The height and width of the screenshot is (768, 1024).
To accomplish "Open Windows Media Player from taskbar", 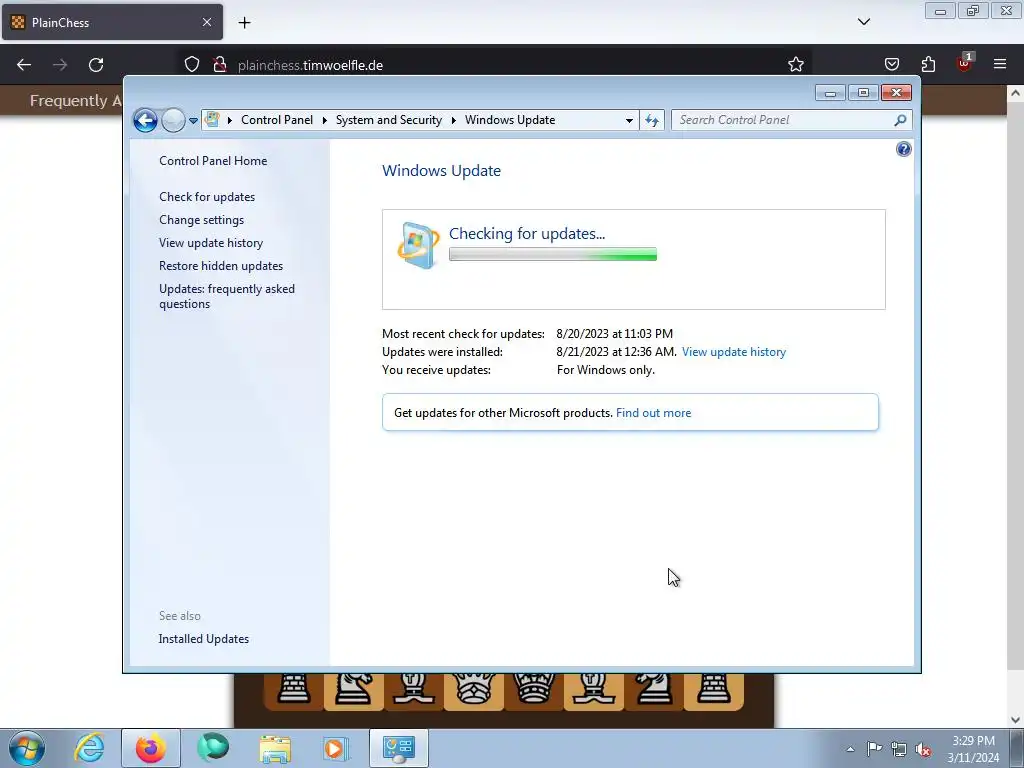I will 336,748.
